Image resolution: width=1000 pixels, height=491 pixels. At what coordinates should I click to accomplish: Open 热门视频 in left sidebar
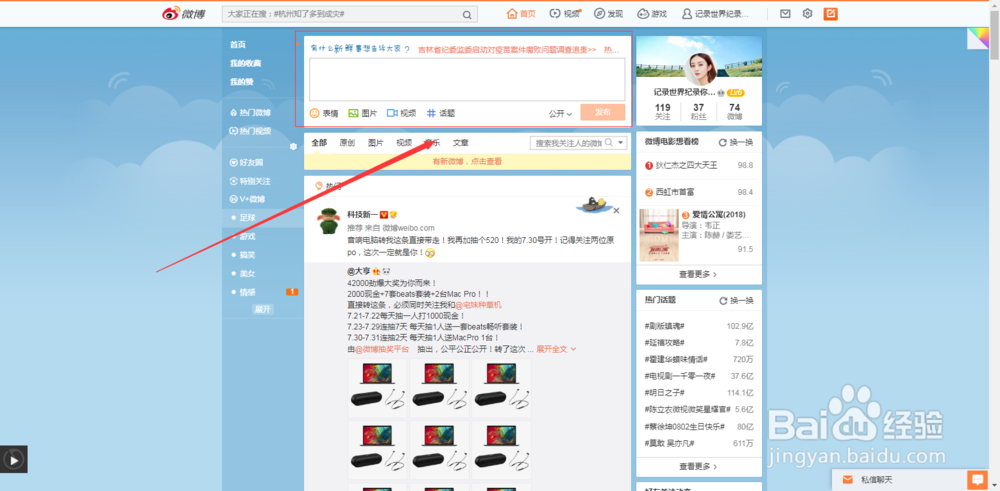pyautogui.click(x=250, y=131)
